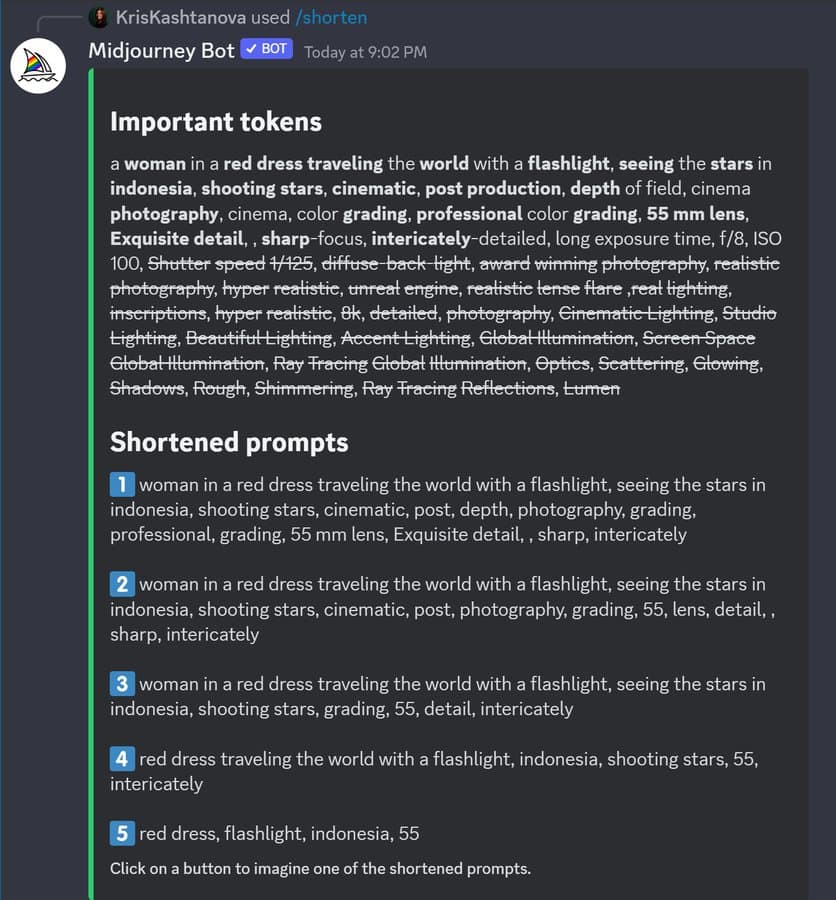Click the footer text about imagine buttons
836x900 pixels.
coord(320,868)
